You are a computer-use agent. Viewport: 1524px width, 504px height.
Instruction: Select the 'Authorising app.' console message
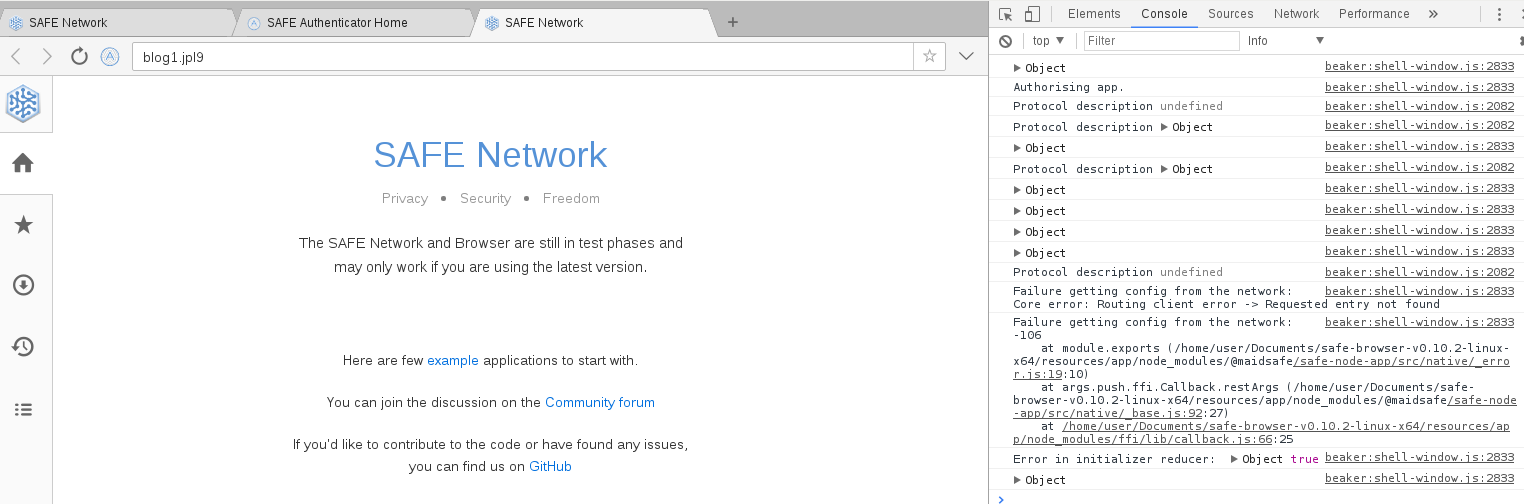[x=1069, y=87]
